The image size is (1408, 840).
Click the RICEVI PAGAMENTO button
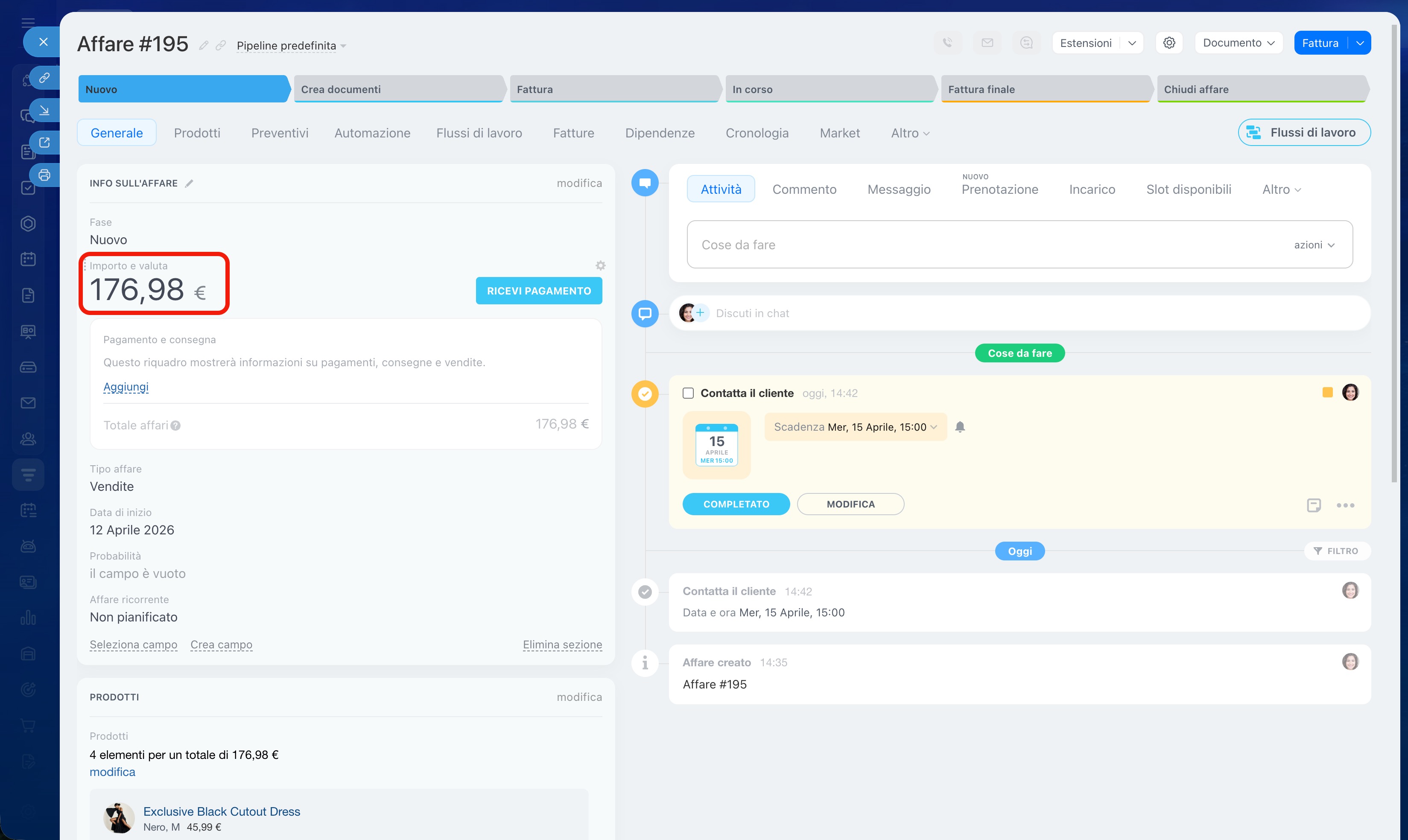click(x=538, y=290)
